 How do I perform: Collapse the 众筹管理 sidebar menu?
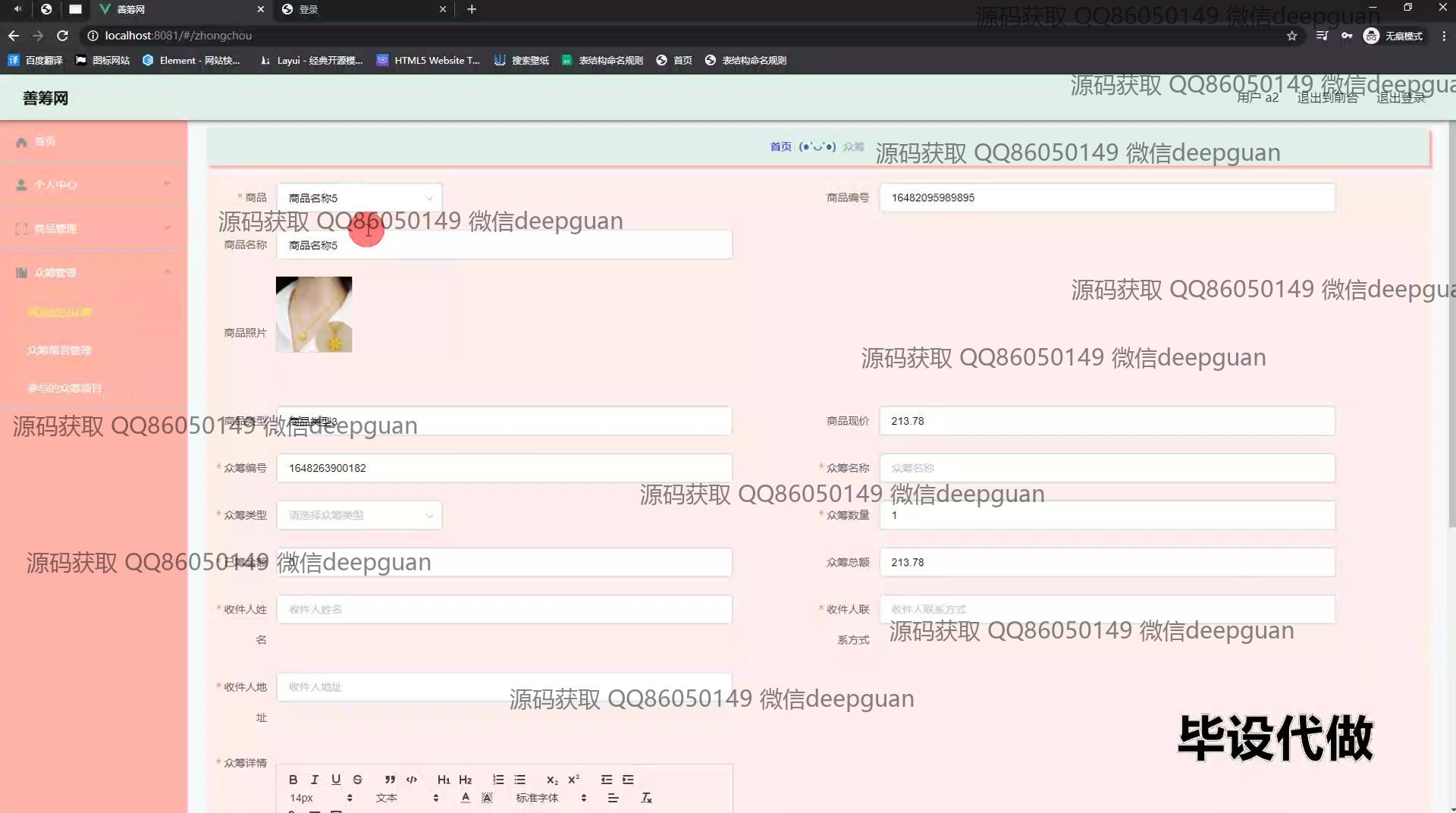click(x=94, y=272)
